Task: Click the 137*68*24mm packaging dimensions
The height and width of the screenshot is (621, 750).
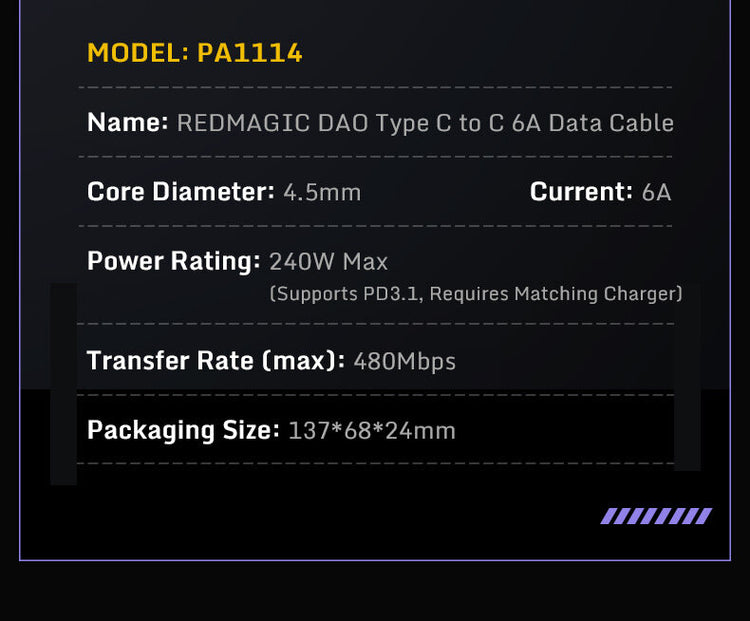Action: (372, 431)
